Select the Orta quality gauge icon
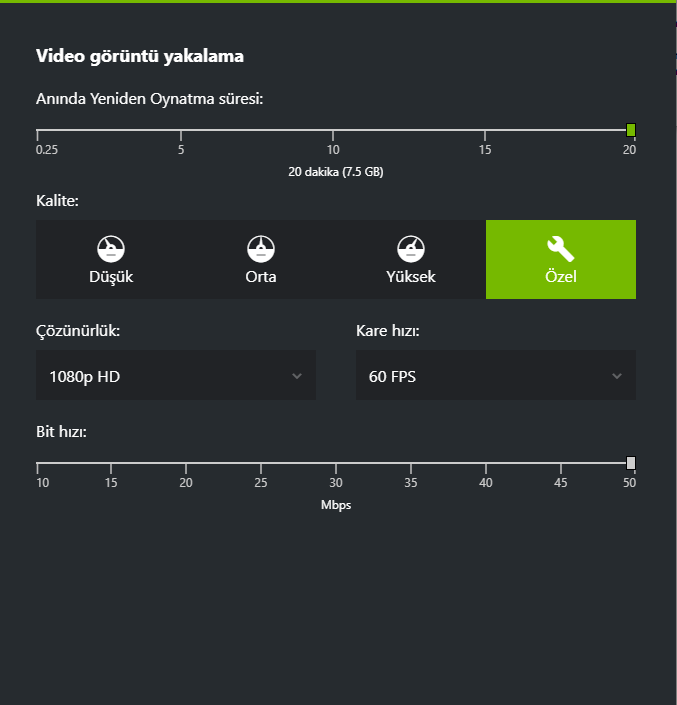 point(261,249)
